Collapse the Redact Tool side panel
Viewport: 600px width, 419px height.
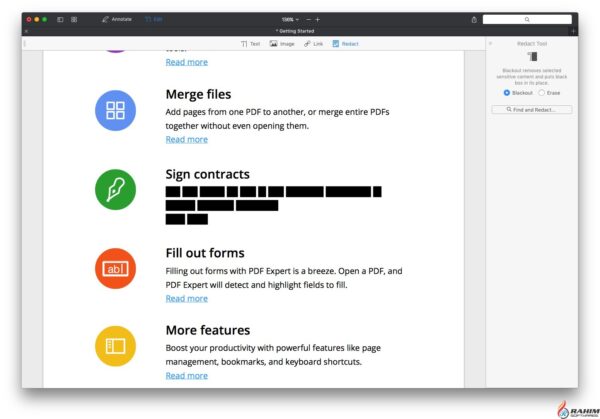(491, 44)
